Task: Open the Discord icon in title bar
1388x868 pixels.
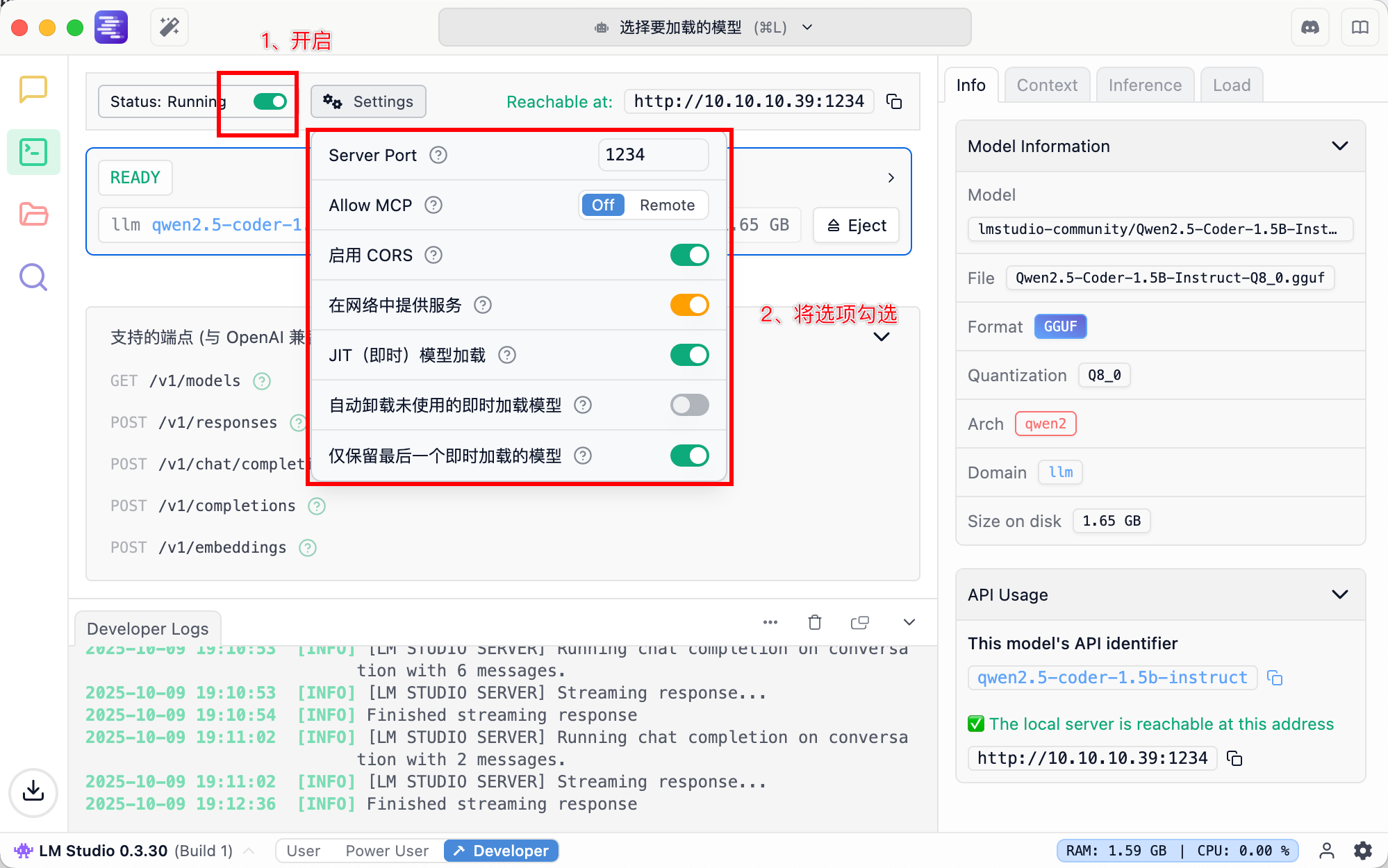Action: (1309, 28)
